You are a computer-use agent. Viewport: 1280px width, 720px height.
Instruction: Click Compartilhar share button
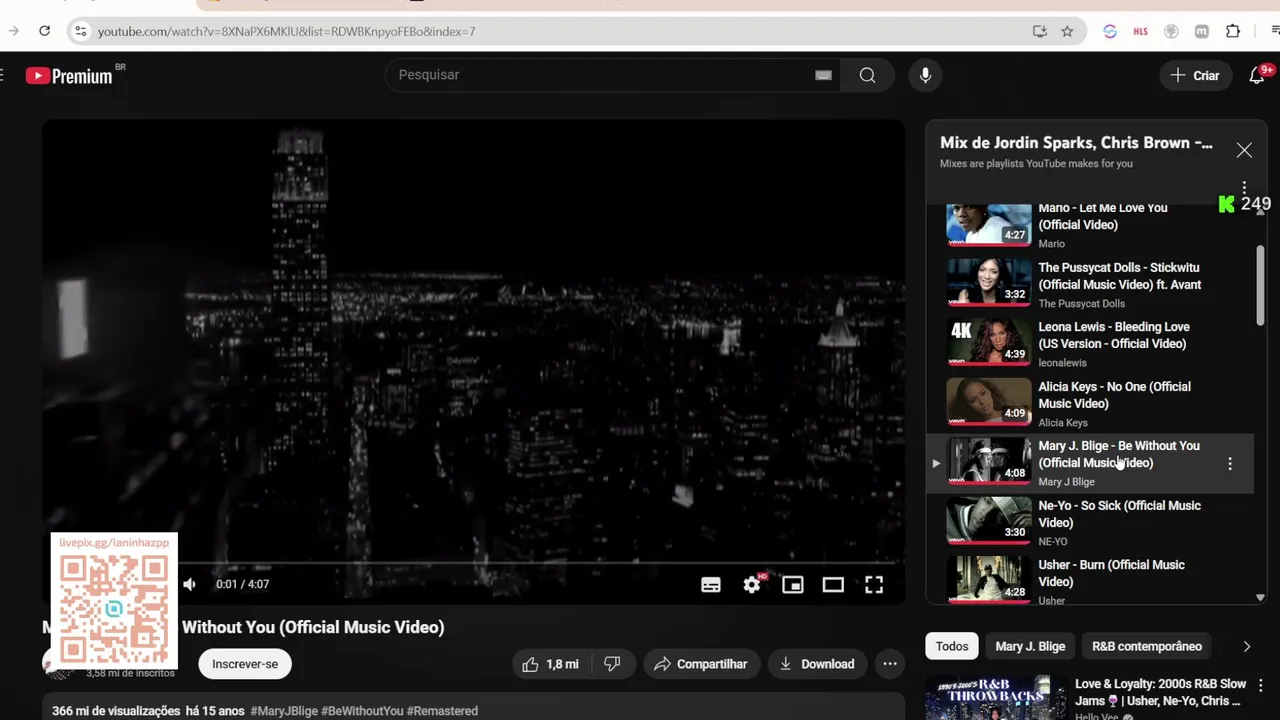click(x=701, y=664)
